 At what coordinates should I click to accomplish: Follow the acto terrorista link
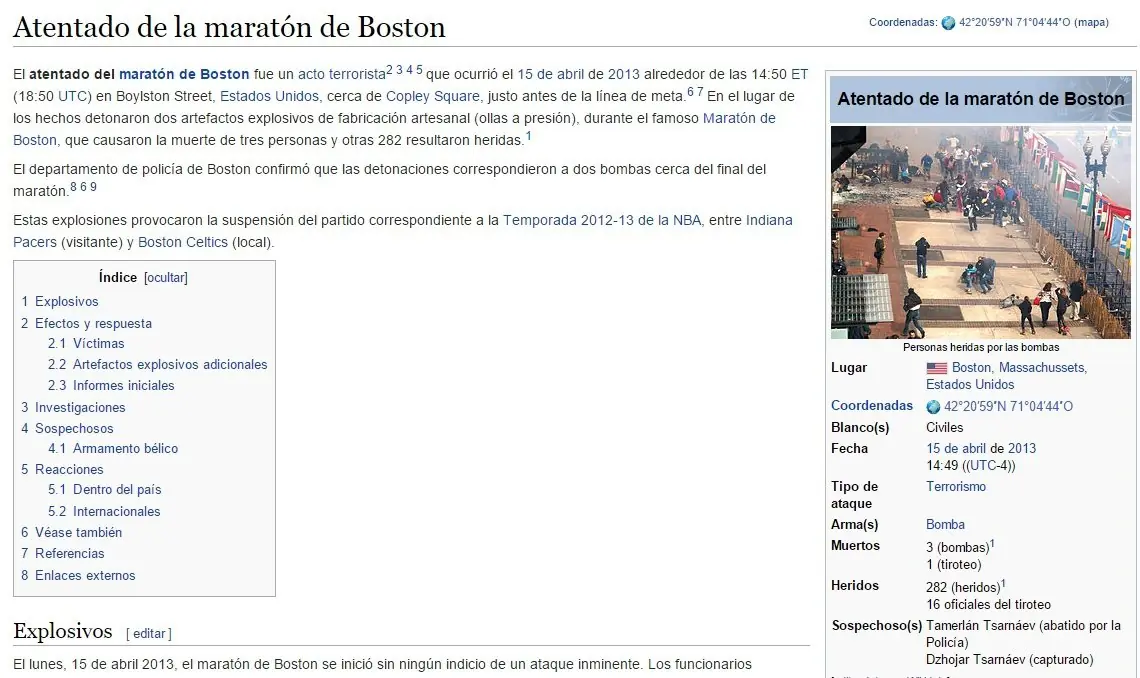click(x=342, y=74)
